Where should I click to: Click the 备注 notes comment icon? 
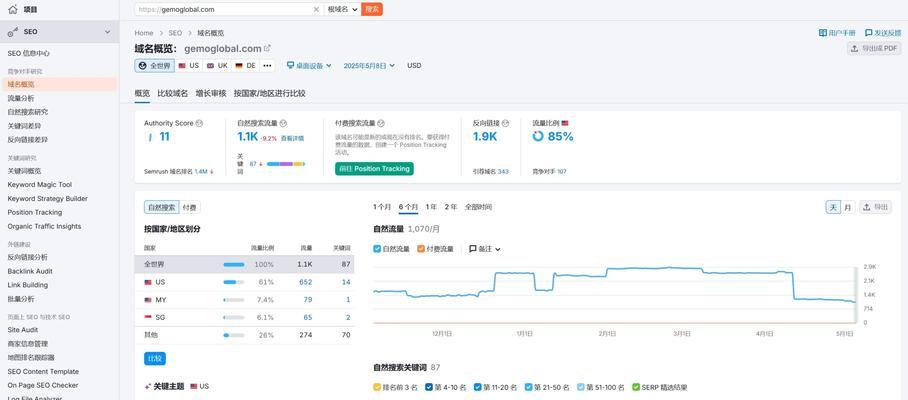(x=473, y=249)
